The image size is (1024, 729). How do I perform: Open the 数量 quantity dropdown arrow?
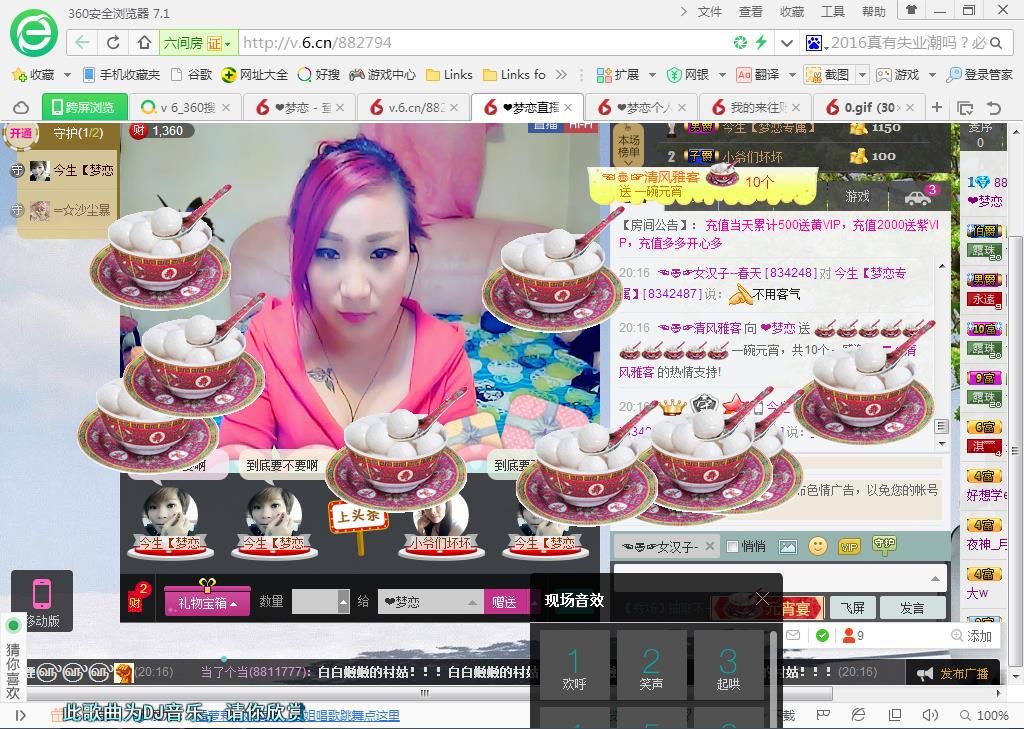tap(344, 602)
